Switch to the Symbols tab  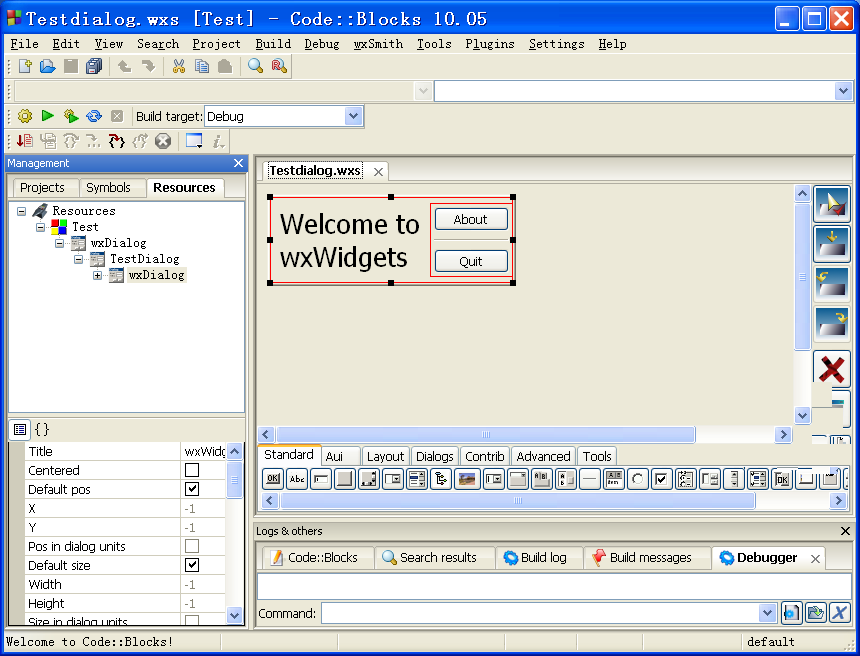(108, 188)
